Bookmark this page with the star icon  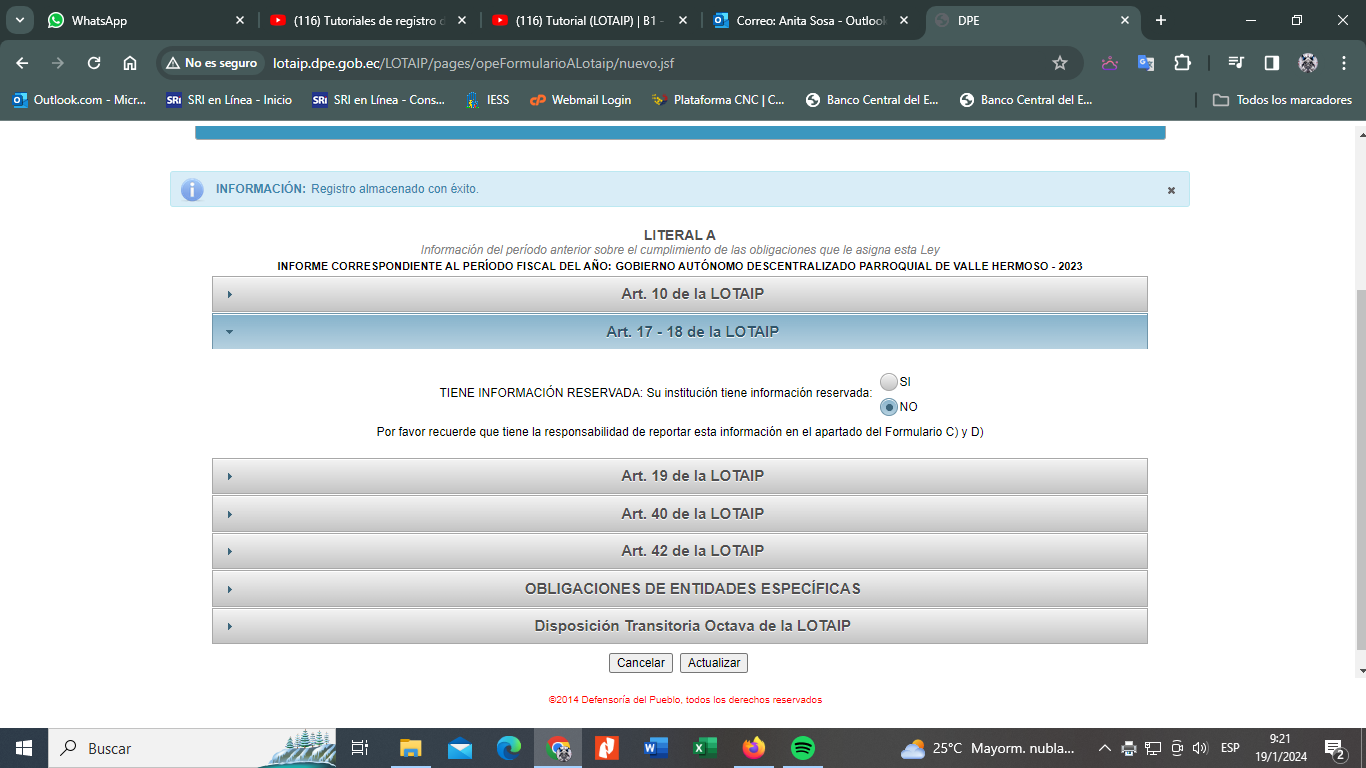click(x=1060, y=63)
